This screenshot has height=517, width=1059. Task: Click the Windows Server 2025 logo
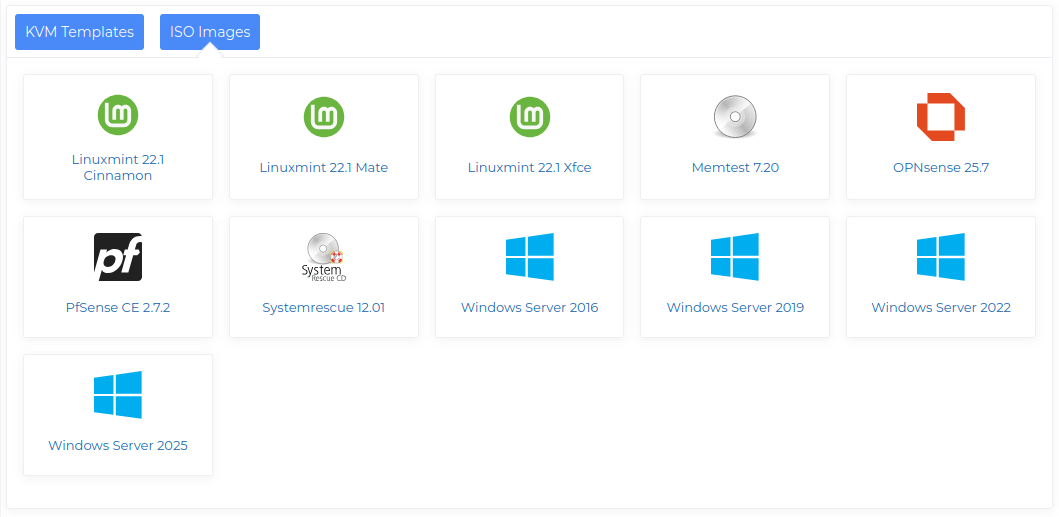(x=118, y=395)
